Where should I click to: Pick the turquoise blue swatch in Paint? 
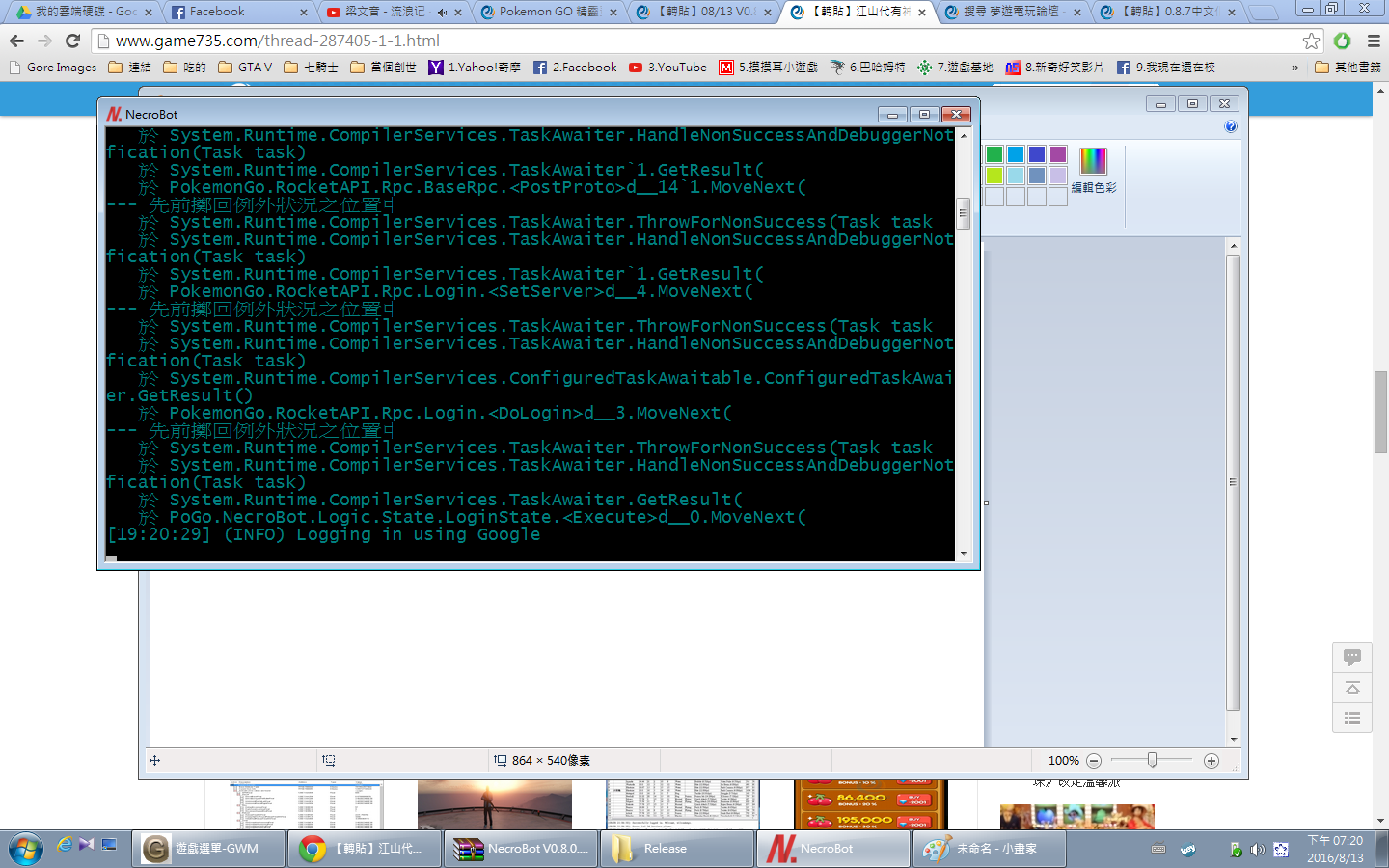pos(1016,154)
